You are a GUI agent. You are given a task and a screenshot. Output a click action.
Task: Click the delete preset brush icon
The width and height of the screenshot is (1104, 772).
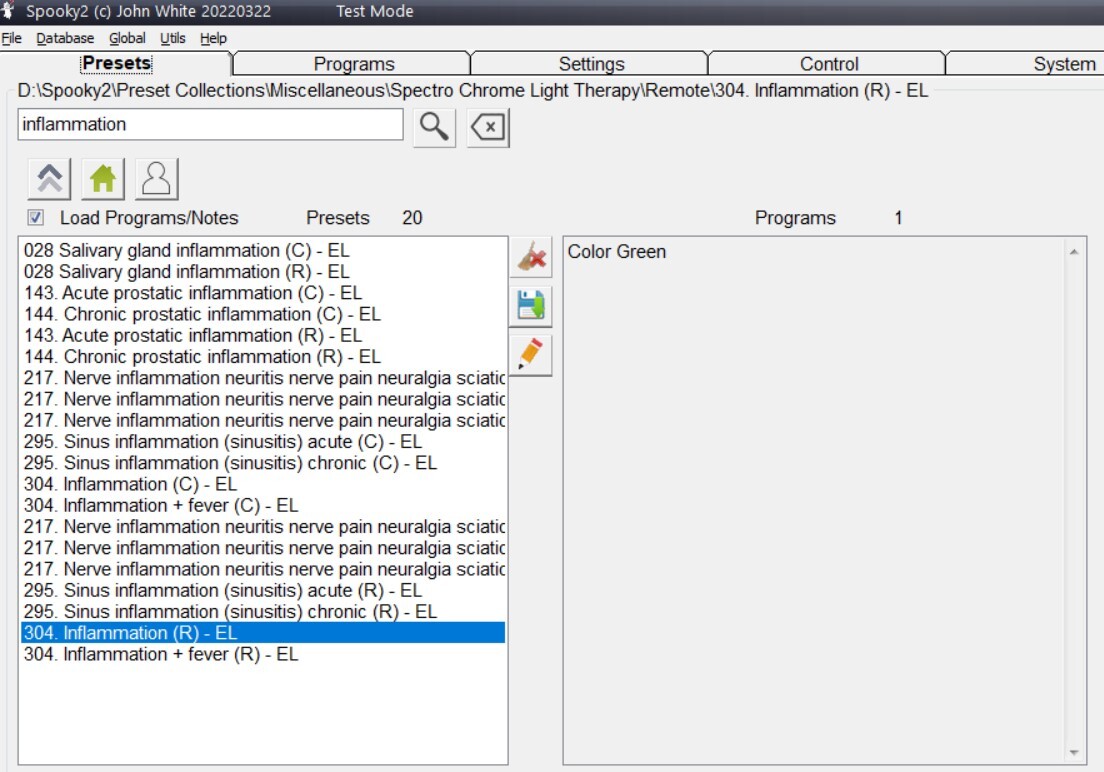click(531, 258)
